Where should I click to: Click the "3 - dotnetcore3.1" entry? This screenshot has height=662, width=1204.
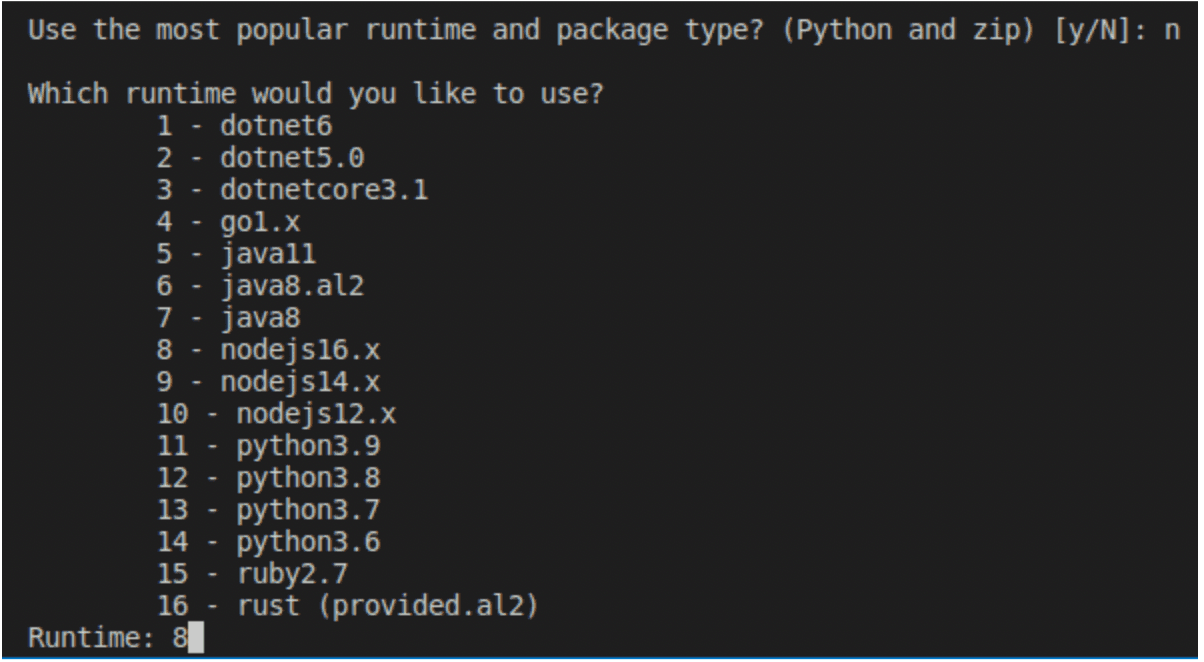(x=292, y=190)
